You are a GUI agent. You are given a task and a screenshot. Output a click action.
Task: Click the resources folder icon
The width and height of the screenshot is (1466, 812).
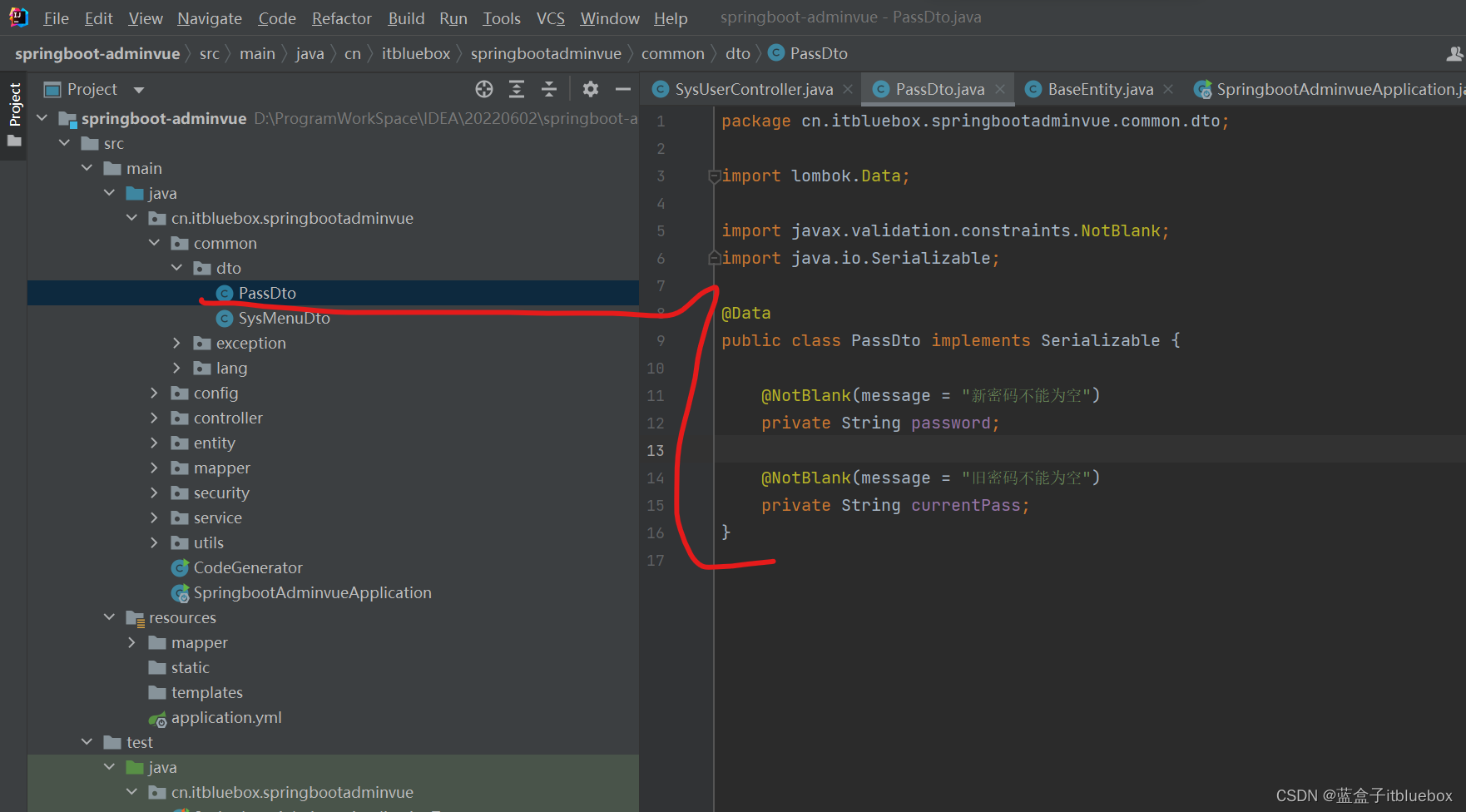tap(135, 618)
